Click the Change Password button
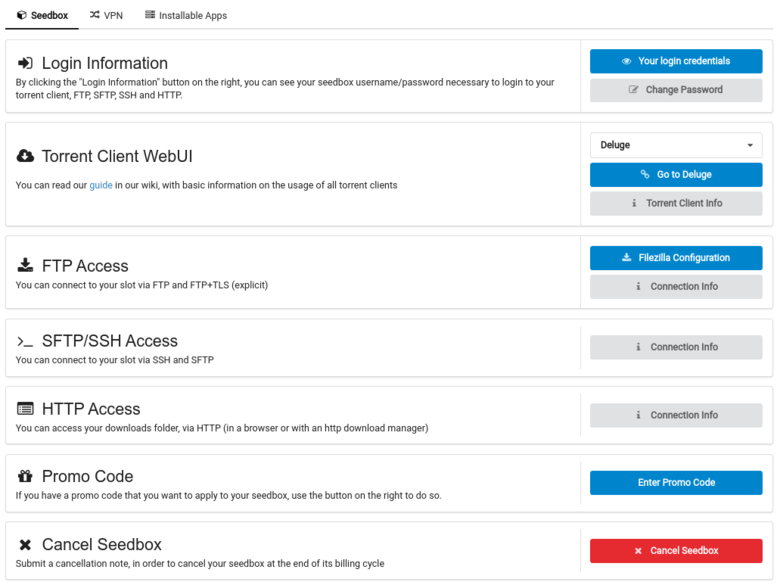This screenshot has width=780, height=585. coord(676,90)
